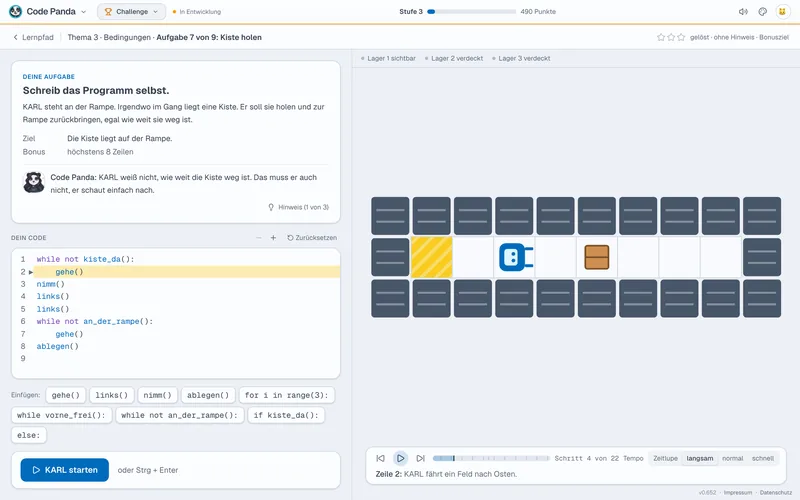Go back to Lernpfad
Screen dimensions: 800x500
tap(33, 37)
